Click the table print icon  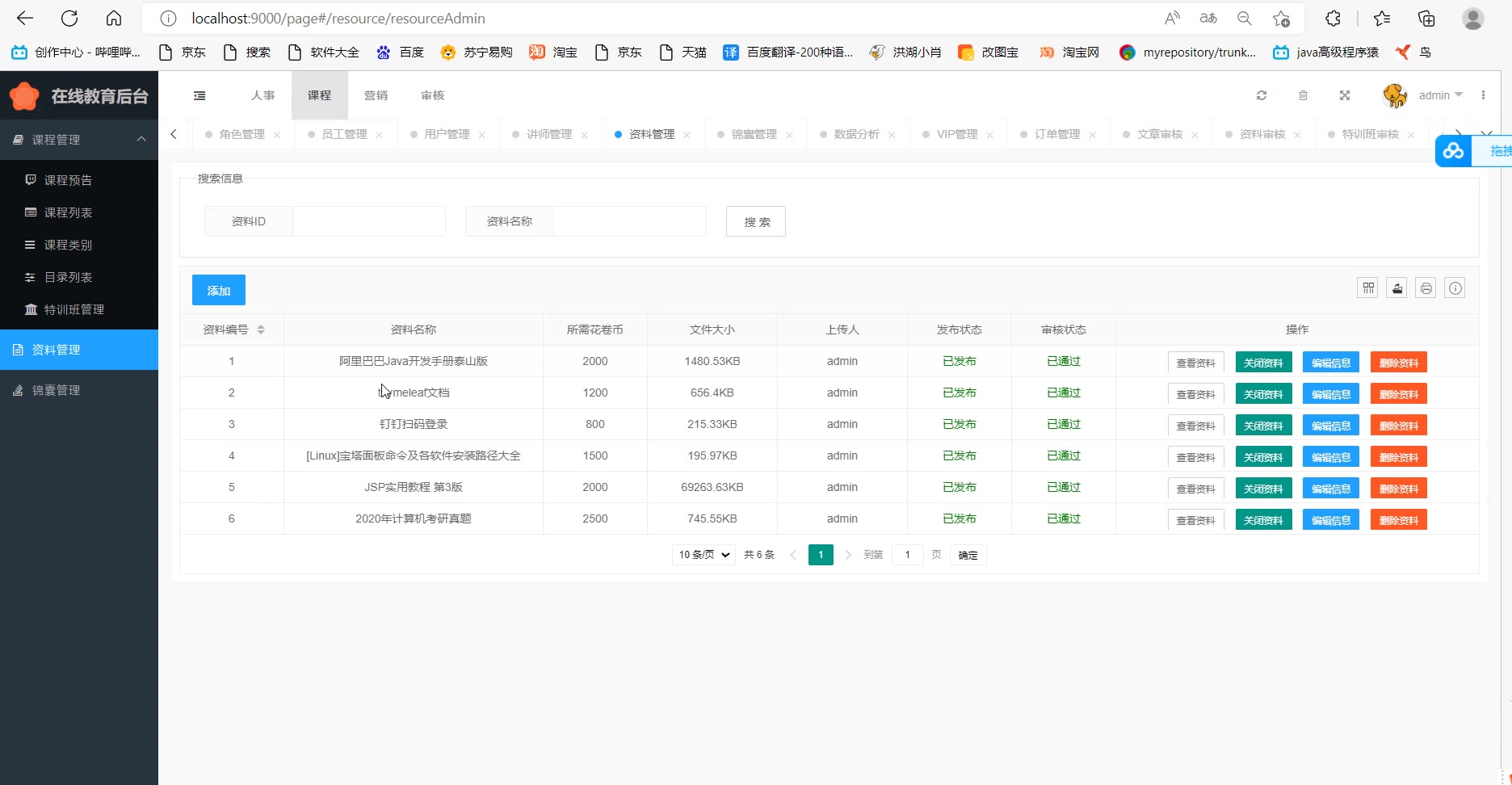click(1426, 288)
